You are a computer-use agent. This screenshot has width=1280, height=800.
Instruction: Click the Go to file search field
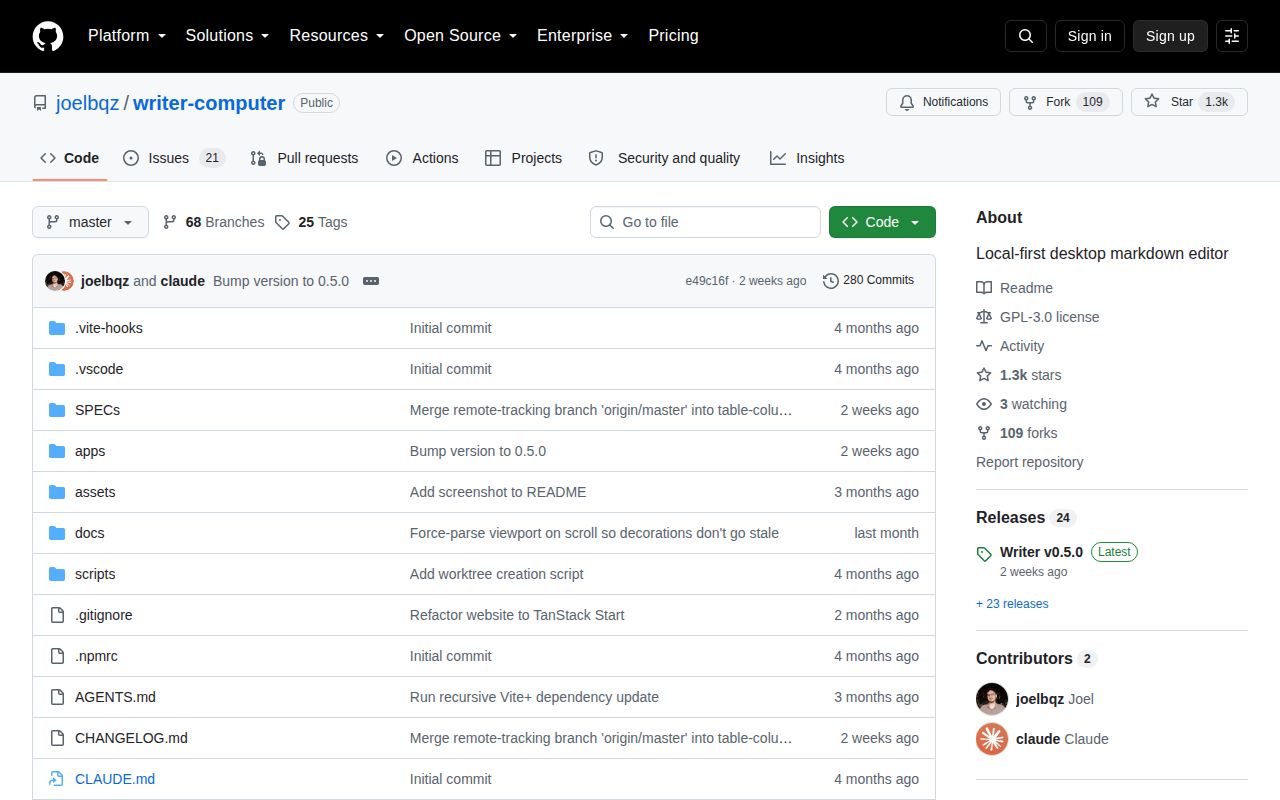click(705, 222)
